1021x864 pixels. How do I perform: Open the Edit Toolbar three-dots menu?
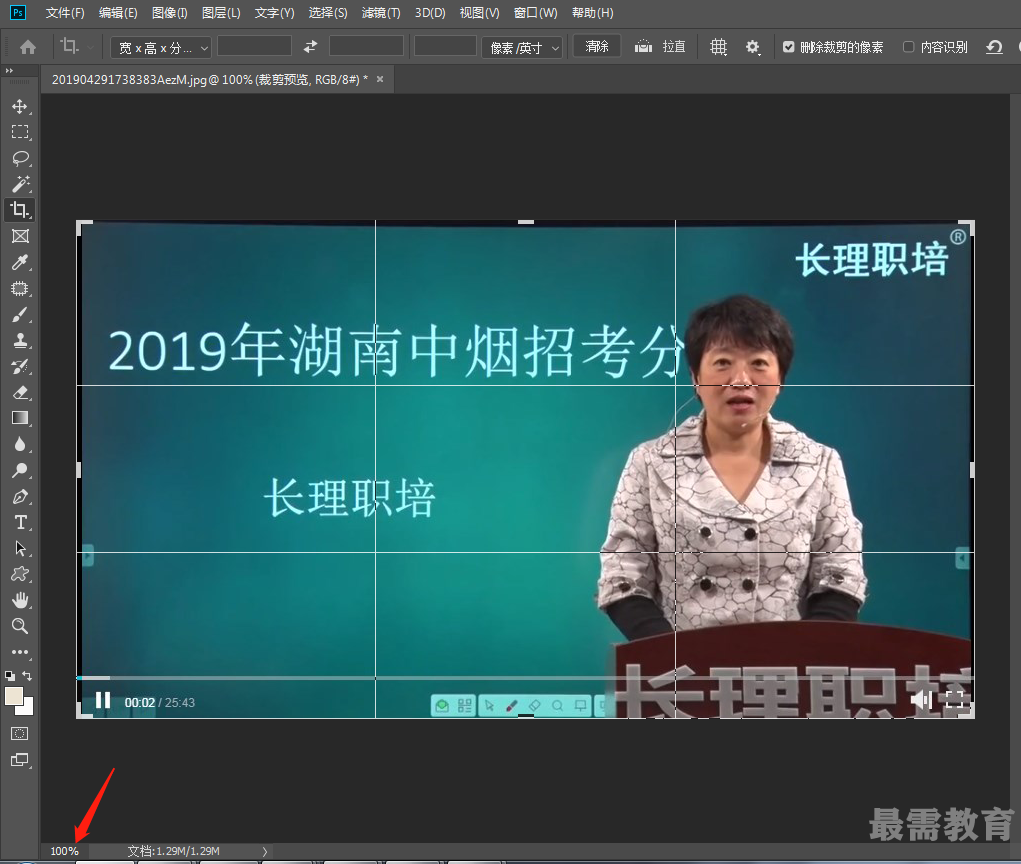[x=20, y=652]
